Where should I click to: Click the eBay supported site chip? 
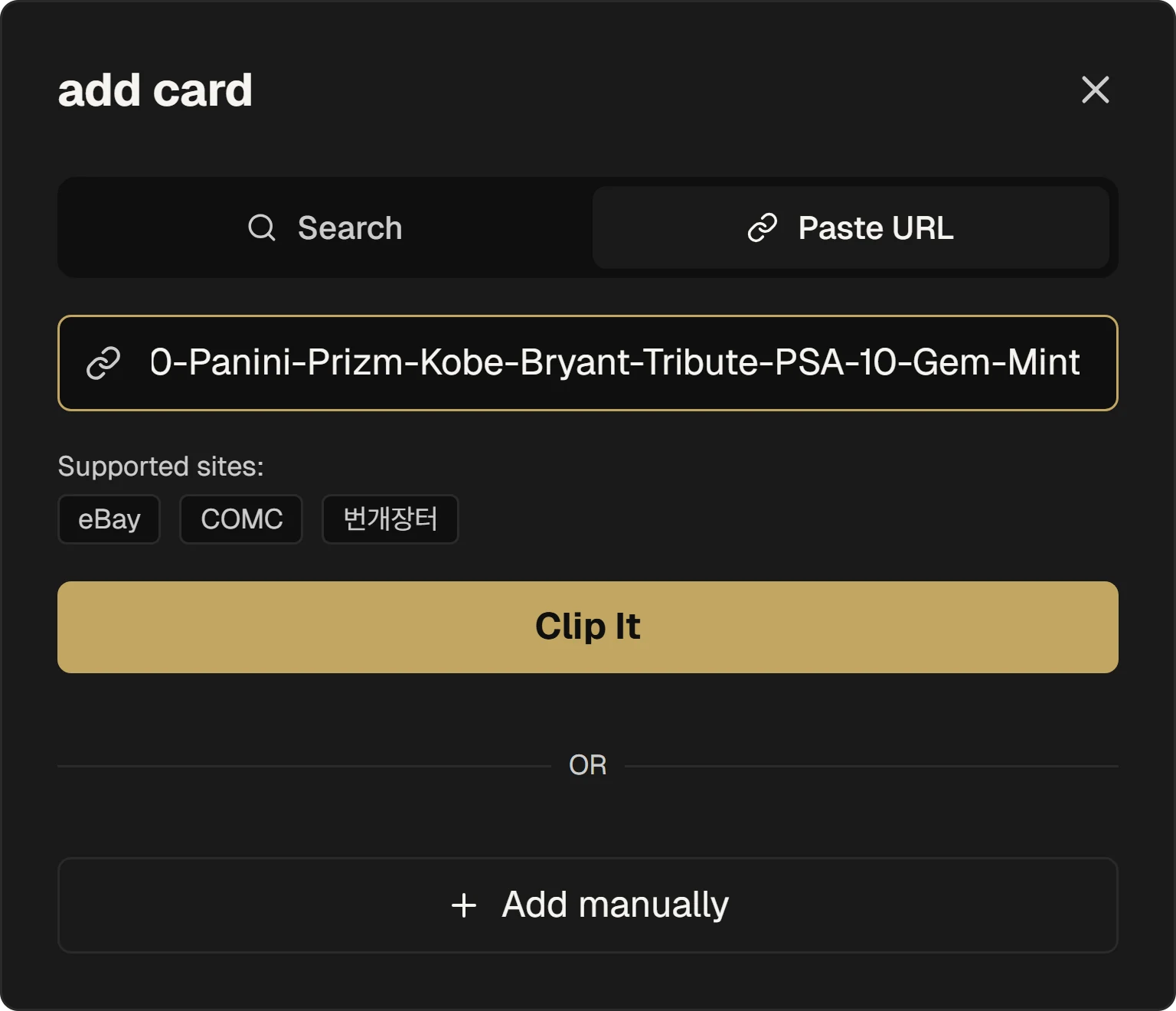tap(109, 519)
